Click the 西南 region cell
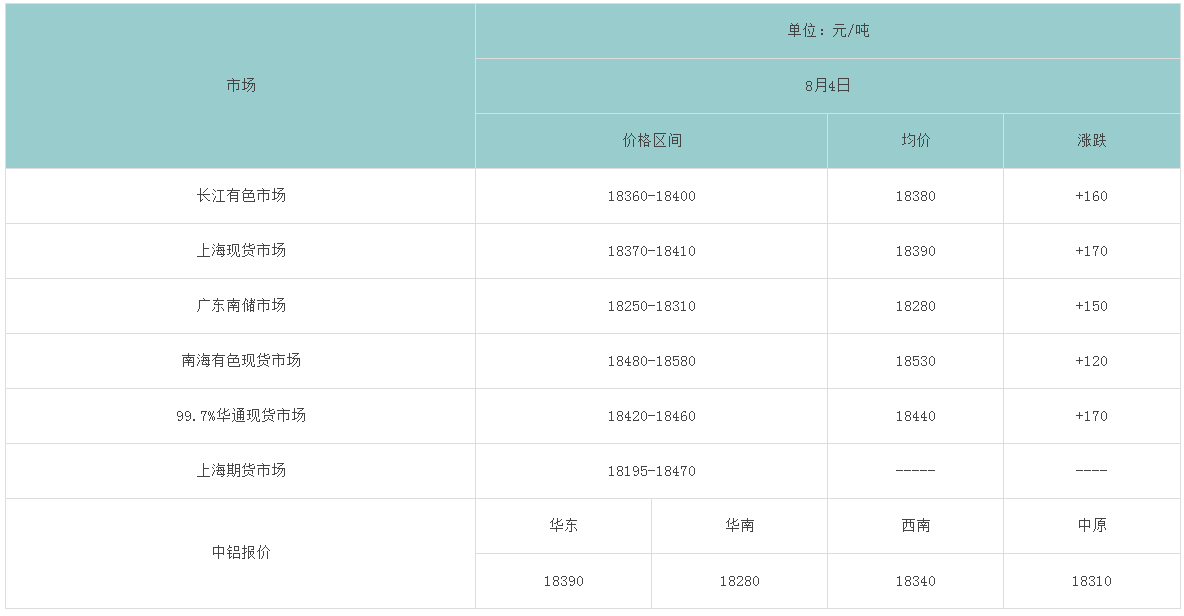1184x616 pixels. [915, 526]
